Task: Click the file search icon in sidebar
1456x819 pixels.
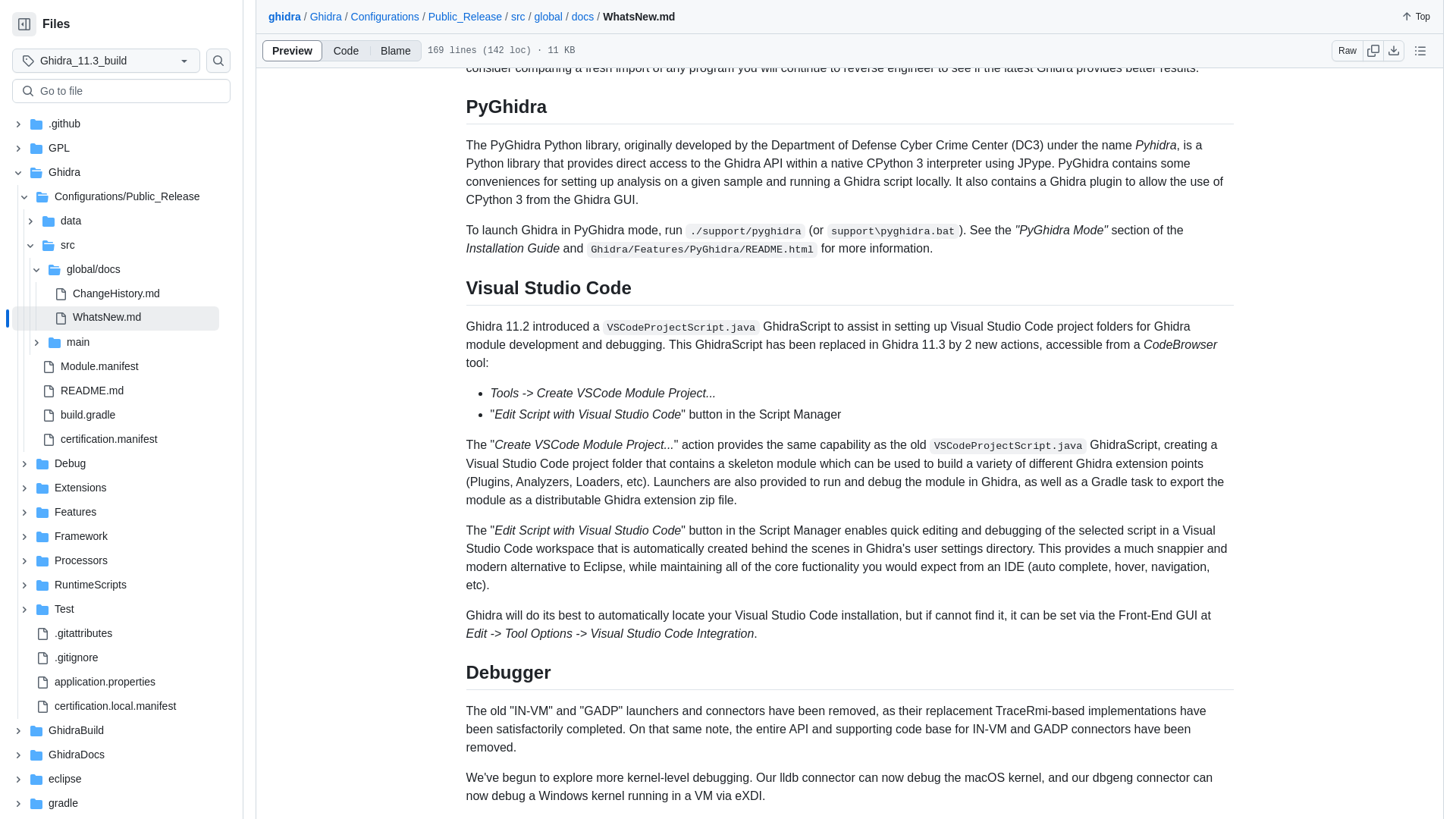Action: pos(218,60)
